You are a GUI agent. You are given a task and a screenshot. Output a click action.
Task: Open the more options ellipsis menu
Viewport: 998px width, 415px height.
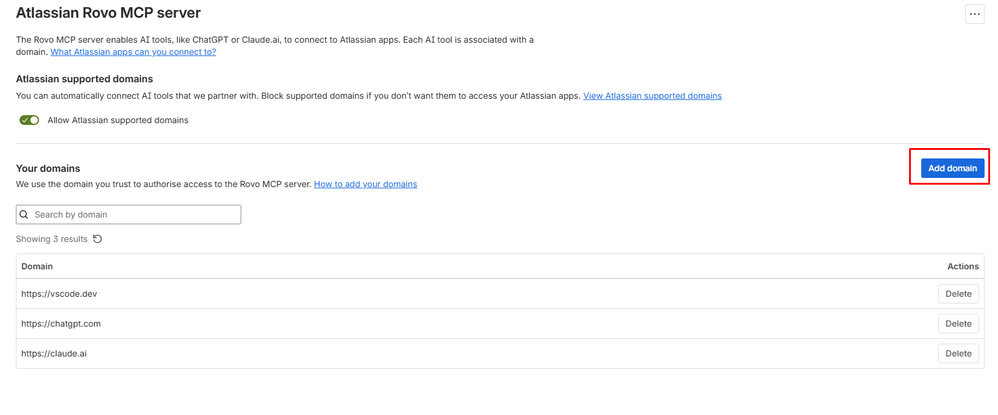(x=974, y=14)
